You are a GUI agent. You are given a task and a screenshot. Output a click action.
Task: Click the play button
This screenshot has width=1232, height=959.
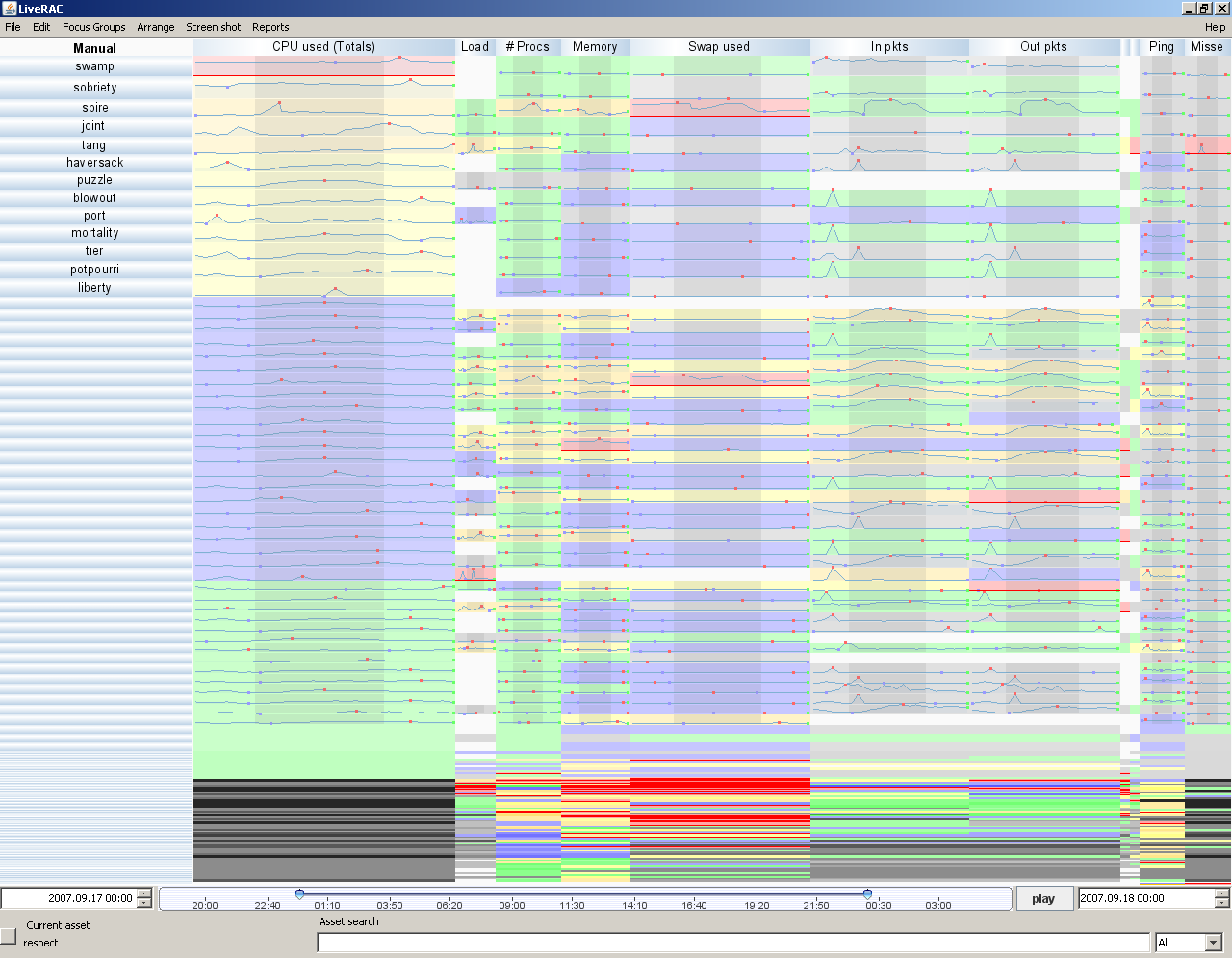point(1043,898)
